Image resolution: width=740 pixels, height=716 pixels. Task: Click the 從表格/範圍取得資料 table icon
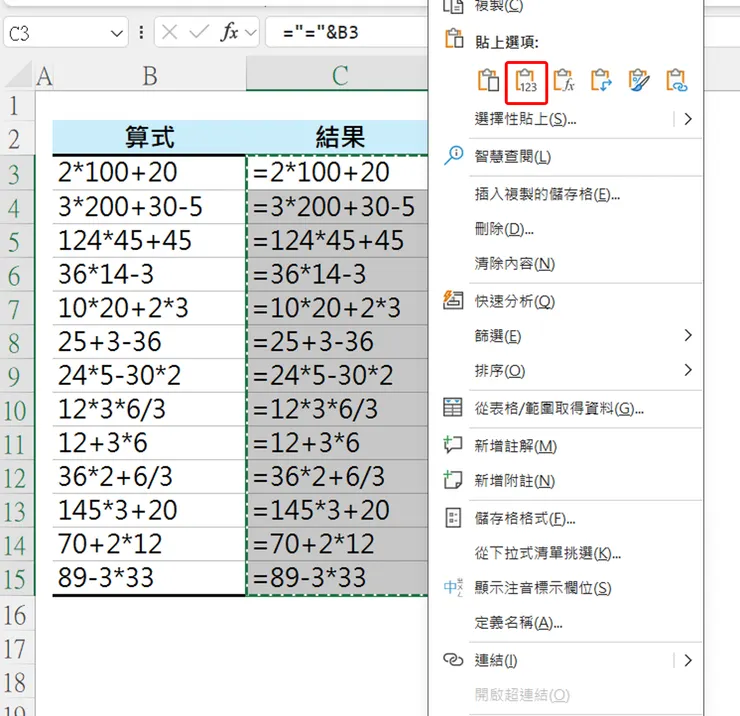click(x=453, y=407)
